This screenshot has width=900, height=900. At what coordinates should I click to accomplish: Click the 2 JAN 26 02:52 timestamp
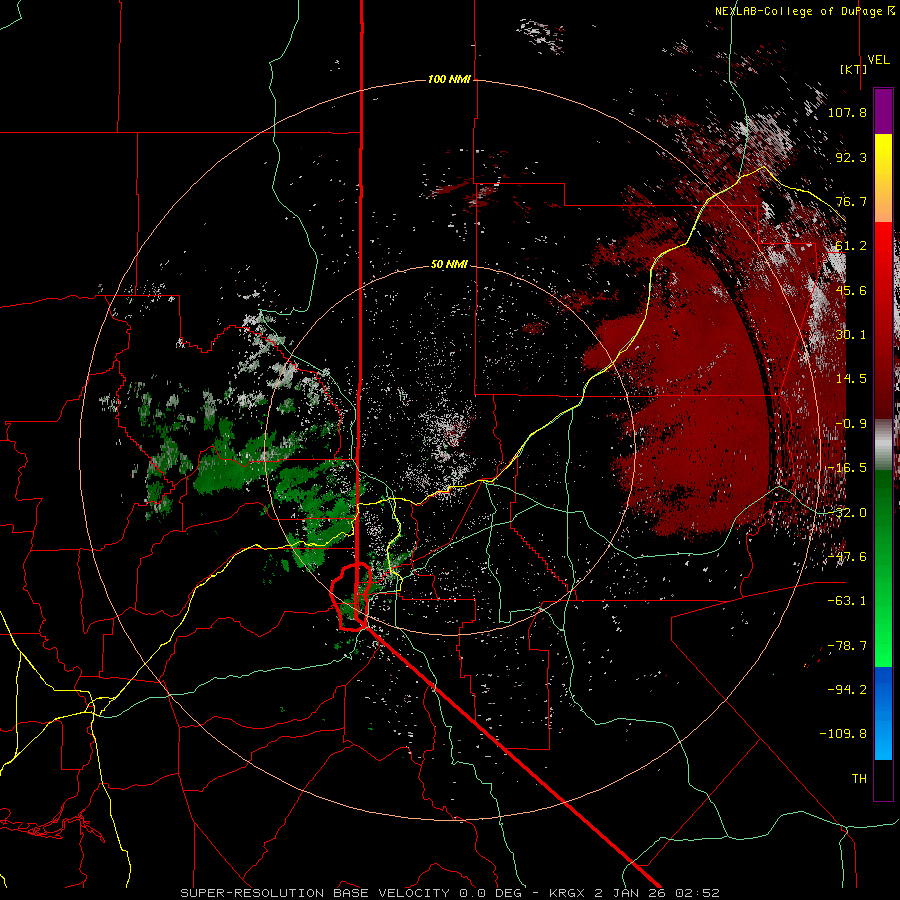point(657,893)
